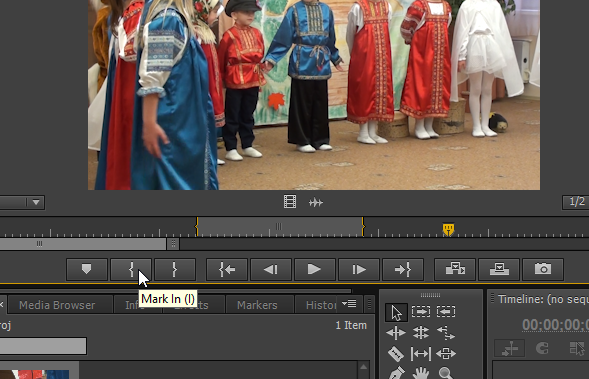
Task: Click the Mark Out button
Action: 175,269
